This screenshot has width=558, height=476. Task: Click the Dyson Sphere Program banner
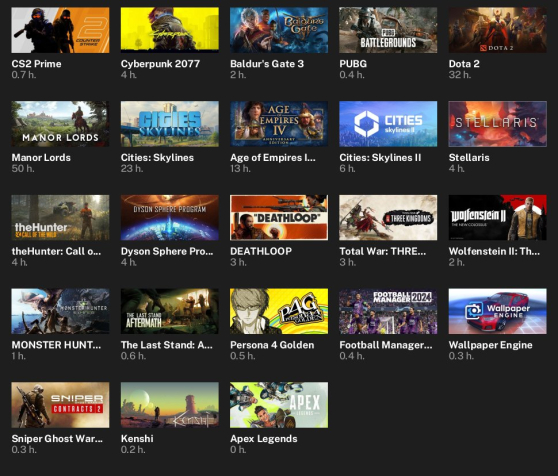[x=170, y=217]
